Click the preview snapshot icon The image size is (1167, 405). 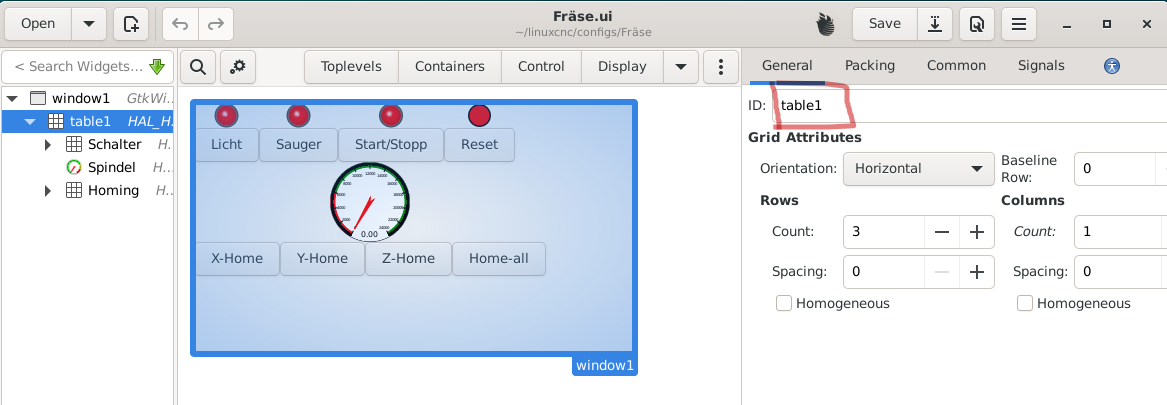pyautogui.click(x=976, y=24)
